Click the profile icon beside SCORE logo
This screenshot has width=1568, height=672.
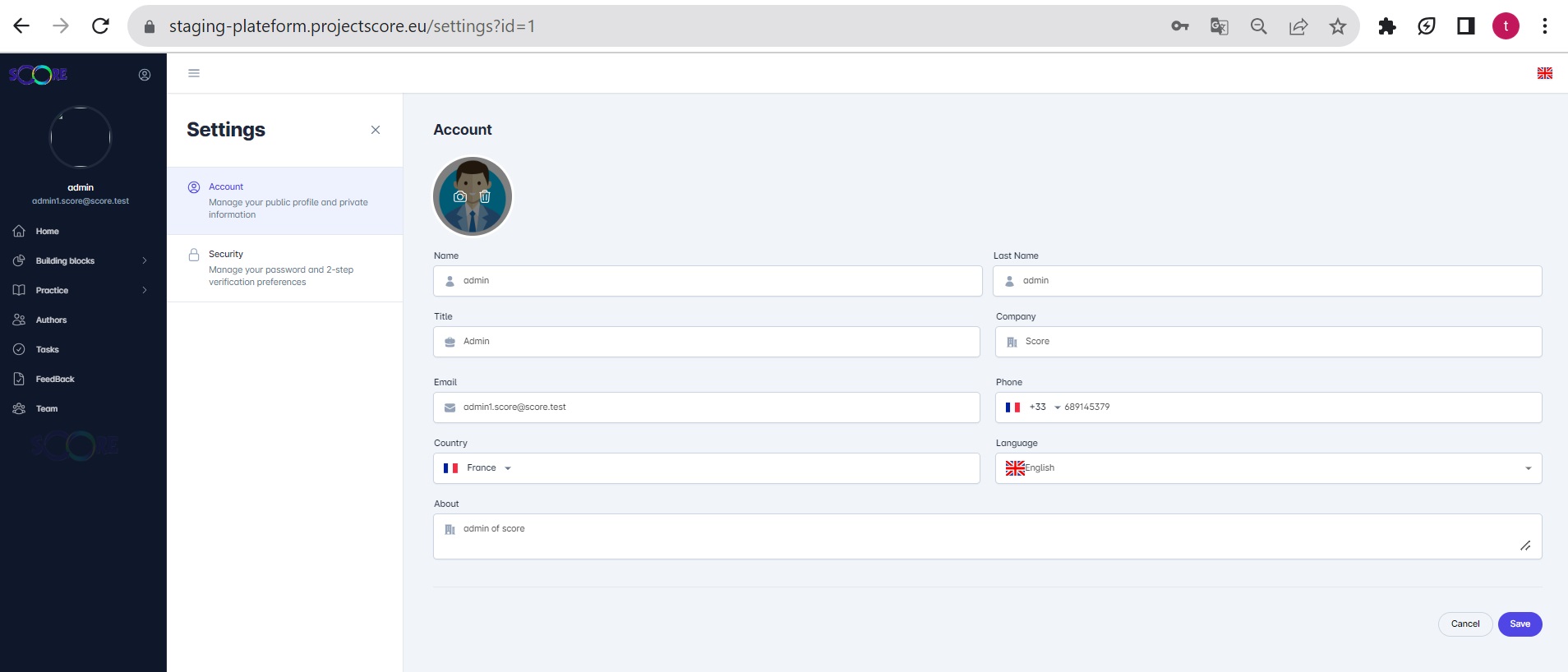[145, 75]
